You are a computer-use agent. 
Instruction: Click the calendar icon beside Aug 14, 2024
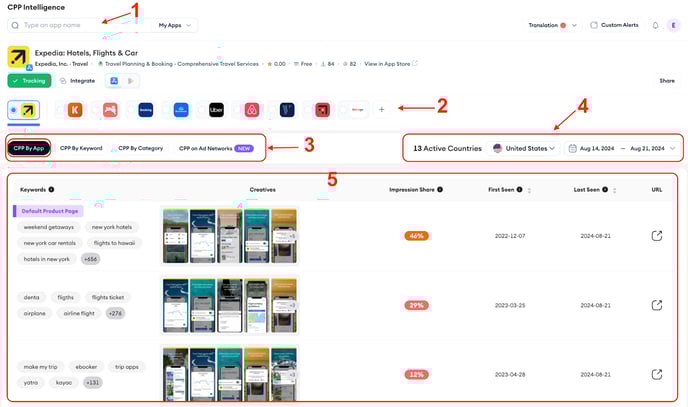(572, 148)
